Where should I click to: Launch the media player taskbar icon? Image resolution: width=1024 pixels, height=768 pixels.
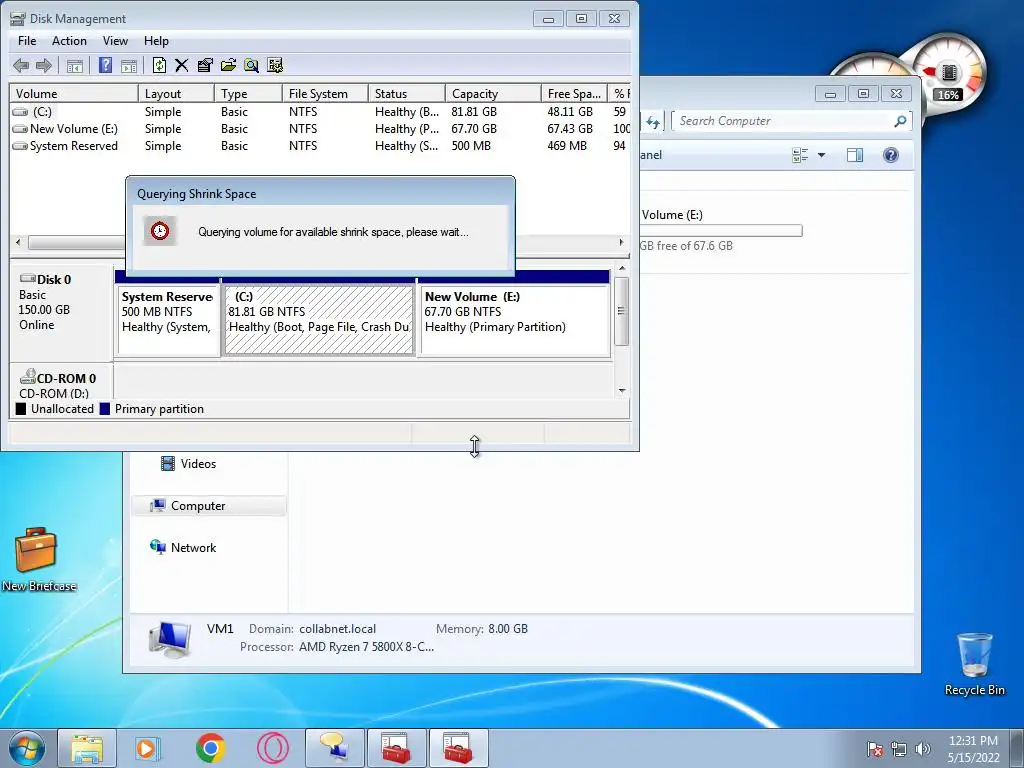(148, 748)
